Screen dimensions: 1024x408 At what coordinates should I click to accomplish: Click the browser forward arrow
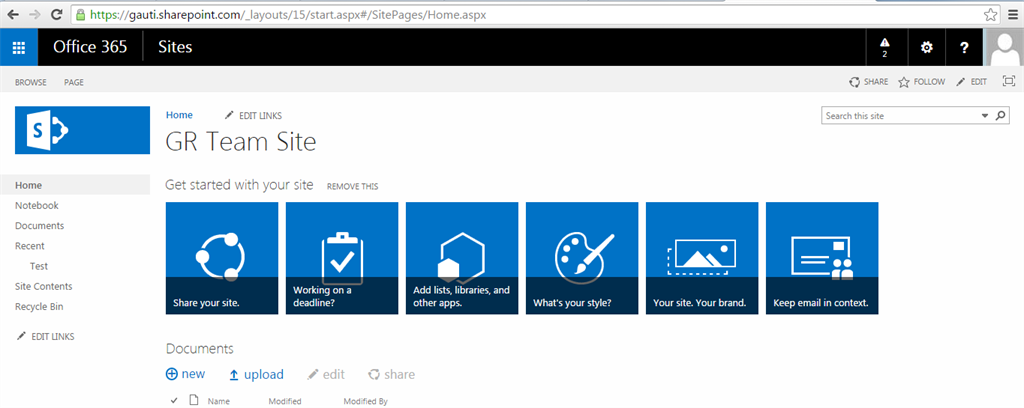pos(35,14)
